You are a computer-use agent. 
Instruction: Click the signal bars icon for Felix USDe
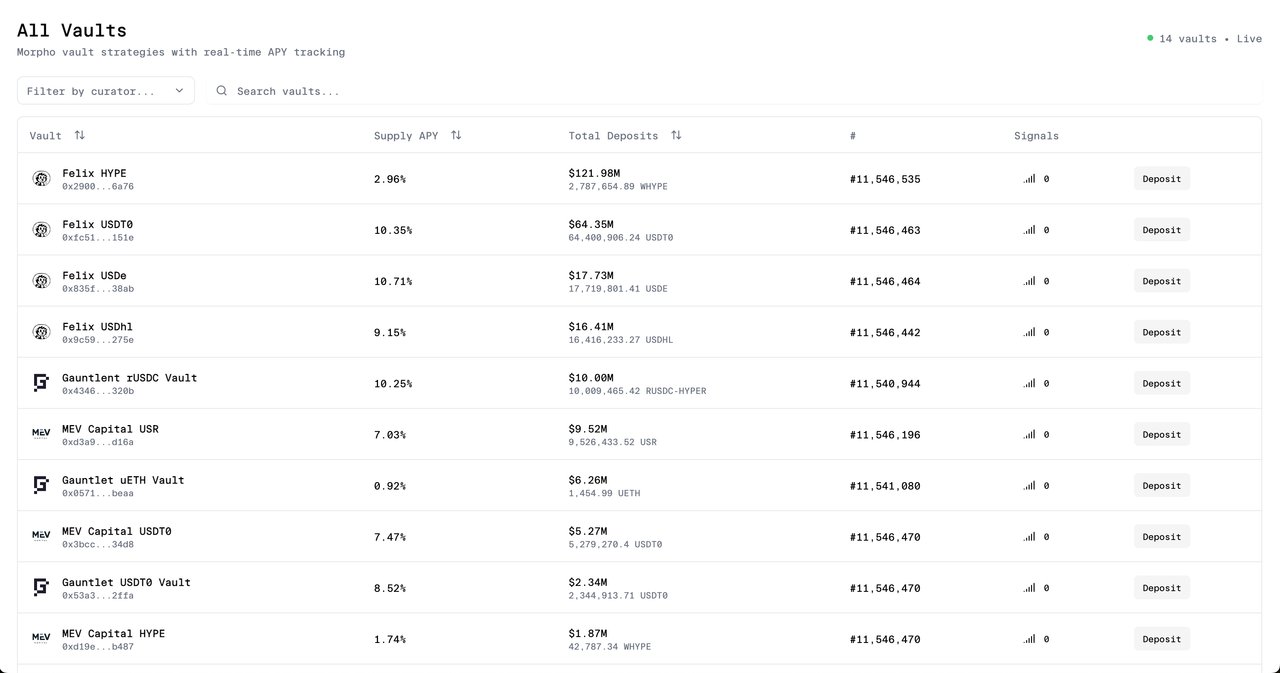click(x=1029, y=281)
